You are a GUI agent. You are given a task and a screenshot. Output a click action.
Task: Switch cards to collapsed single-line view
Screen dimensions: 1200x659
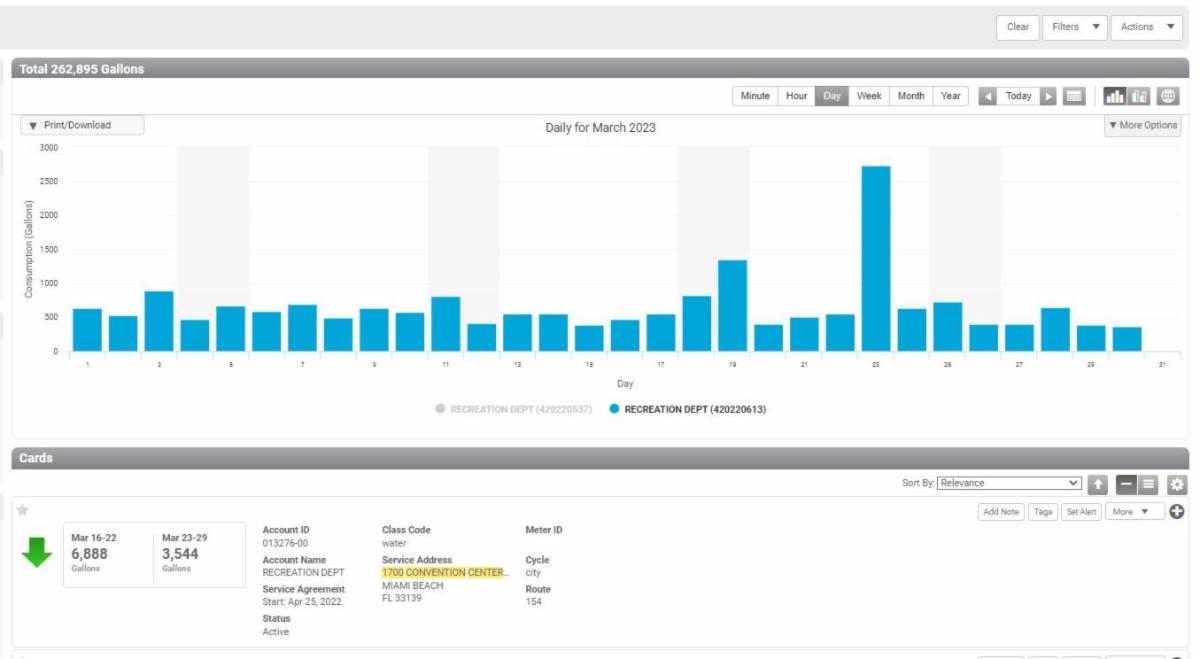(x=1125, y=484)
